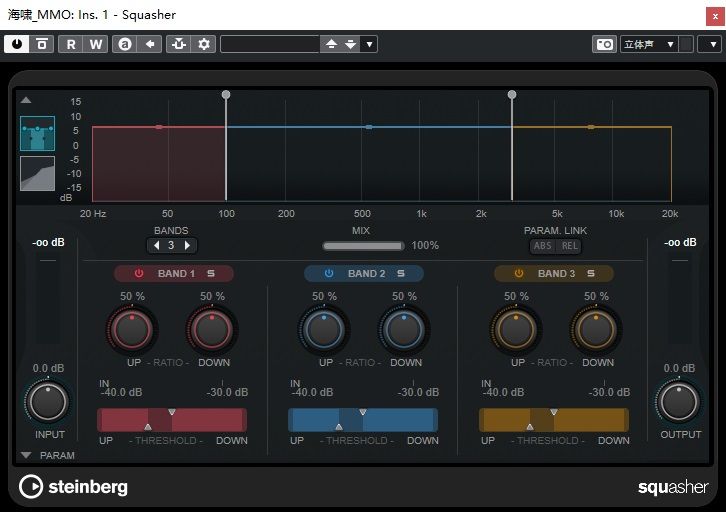Image resolution: width=726 pixels, height=512 pixels.
Task: Click the INPUT gain knob
Action: click(48, 401)
